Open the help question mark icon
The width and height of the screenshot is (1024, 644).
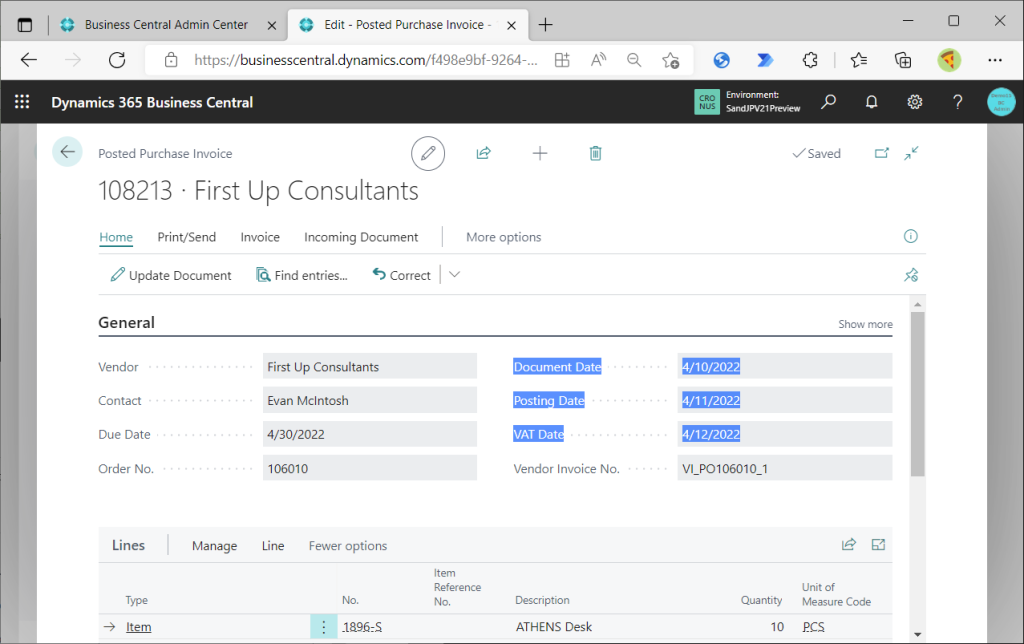click(x=957, y=102)
